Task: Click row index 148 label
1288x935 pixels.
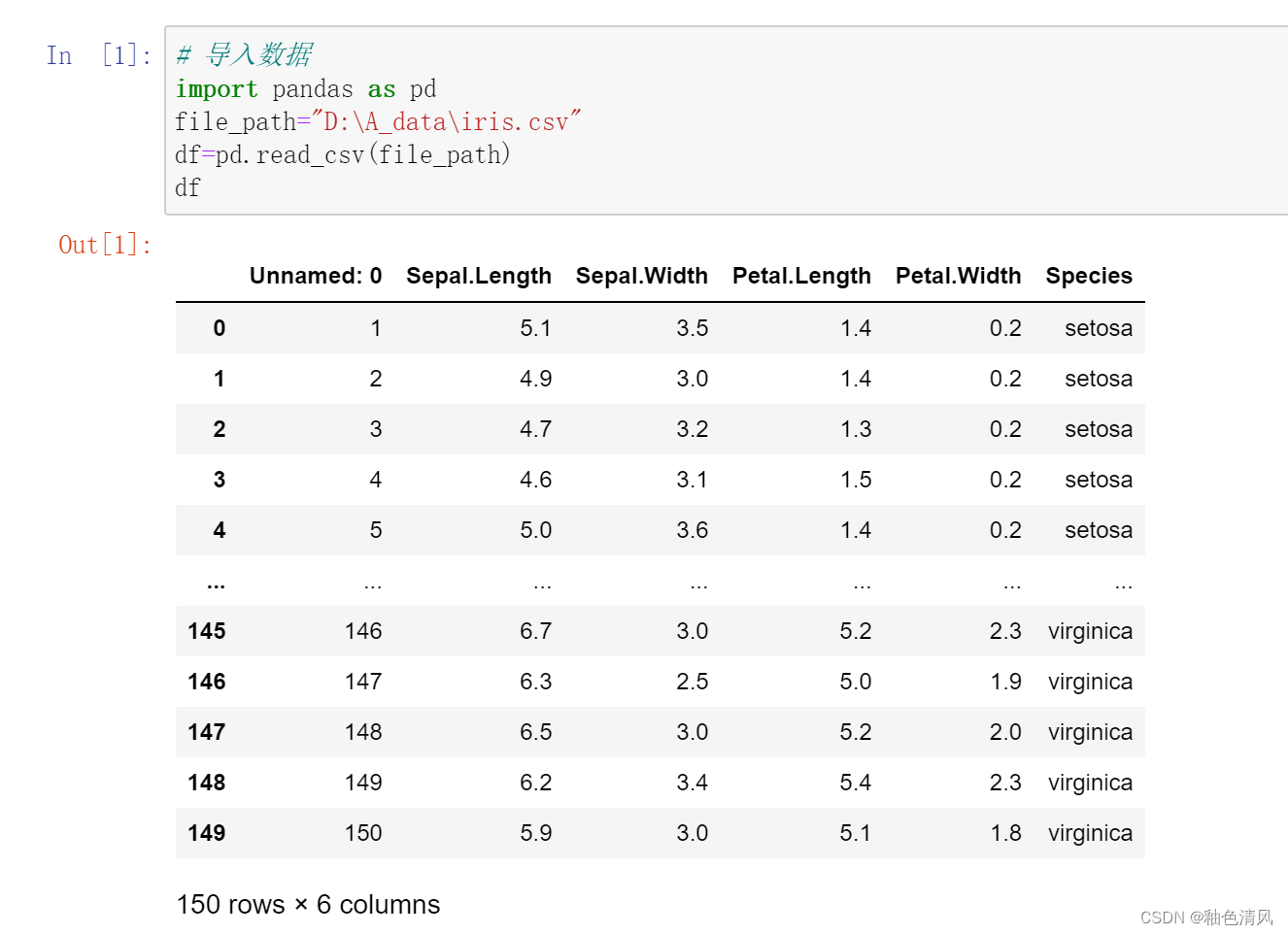Action: click(207, 783)
